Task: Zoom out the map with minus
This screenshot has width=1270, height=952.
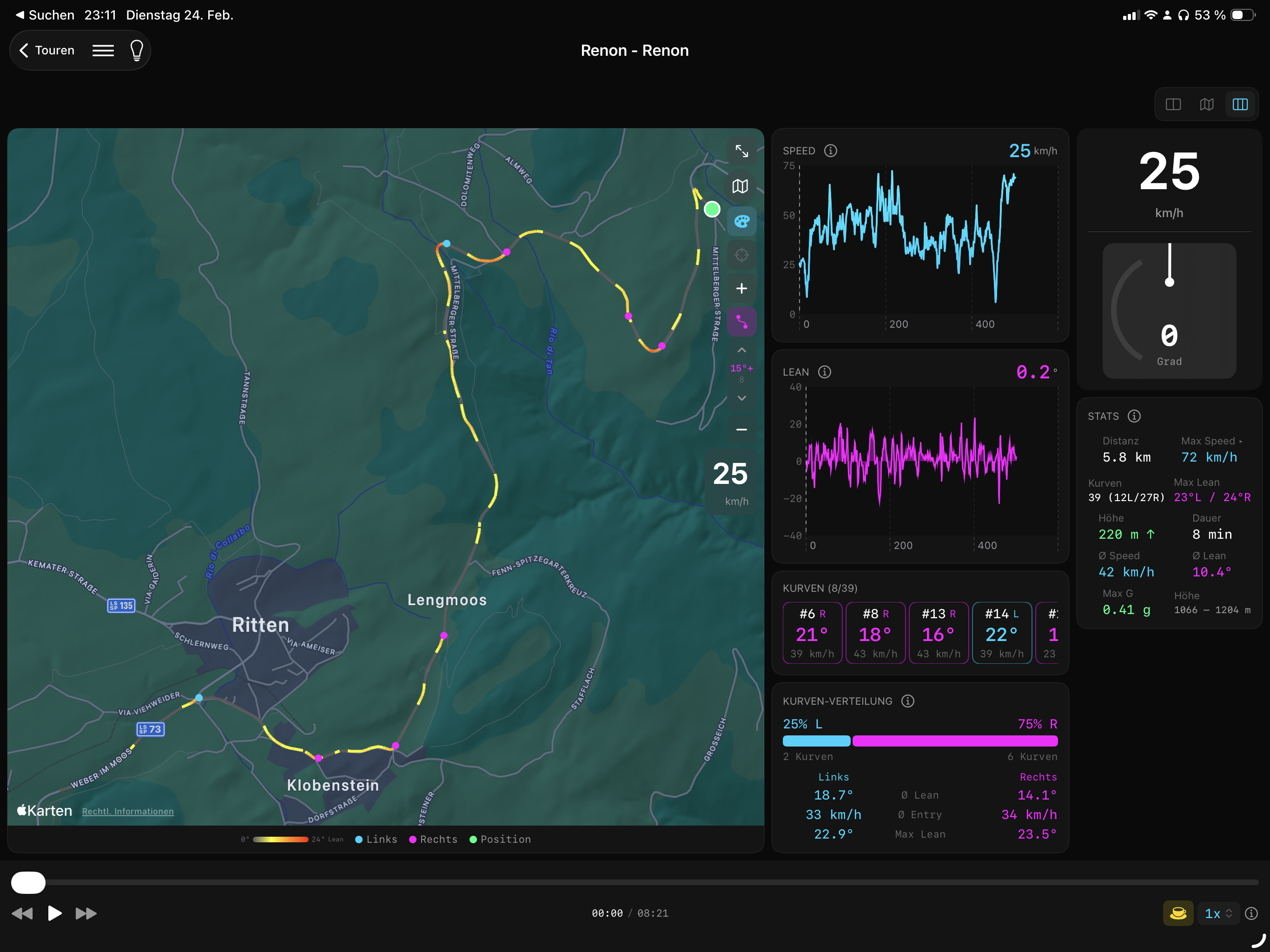Action: 741,430
